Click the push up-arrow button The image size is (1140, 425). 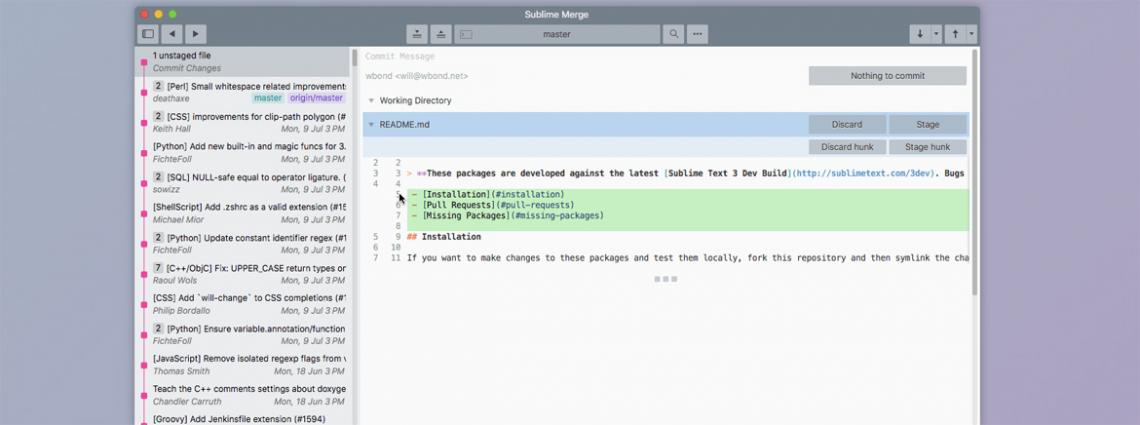tap(955, 34)
